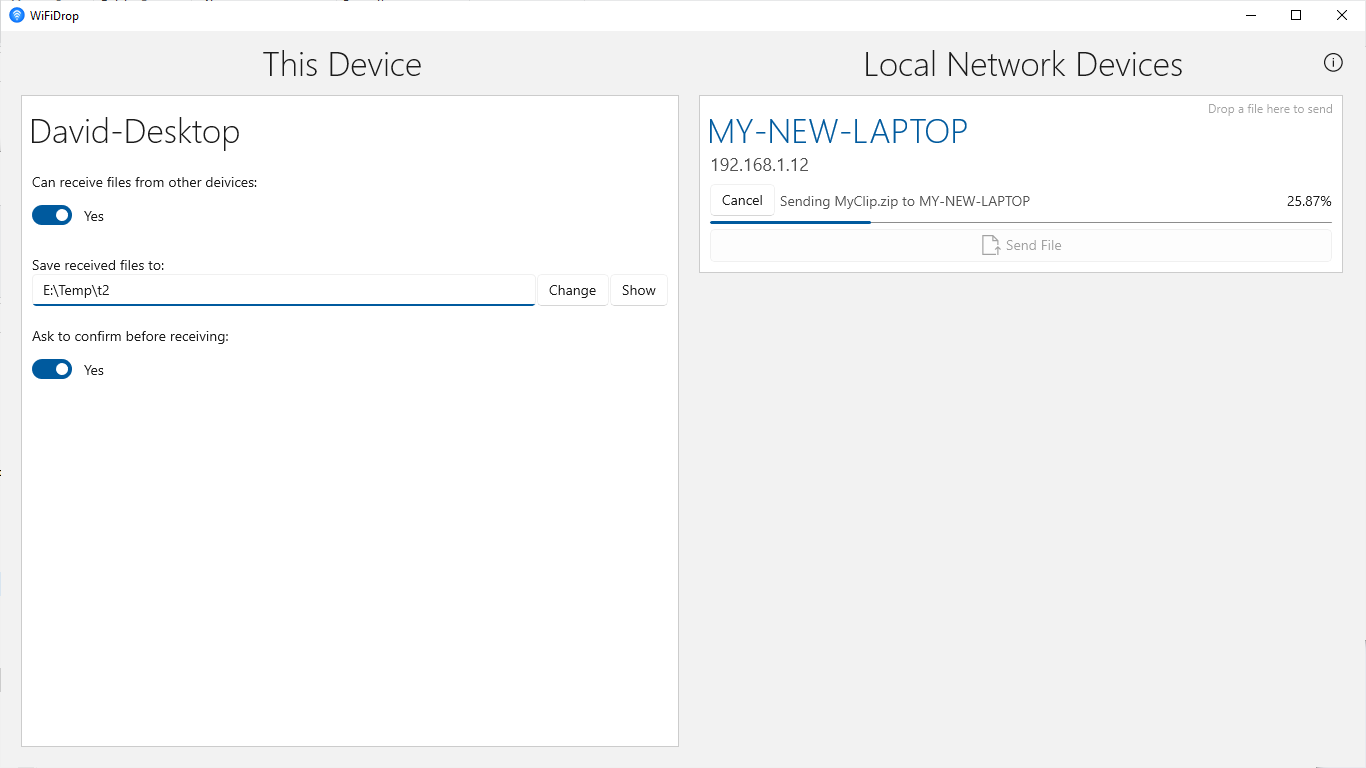This screenshot has height=768, width=1366.
Task: Minimize the WiFiDrop window
Action: [x=1251, y=15]
